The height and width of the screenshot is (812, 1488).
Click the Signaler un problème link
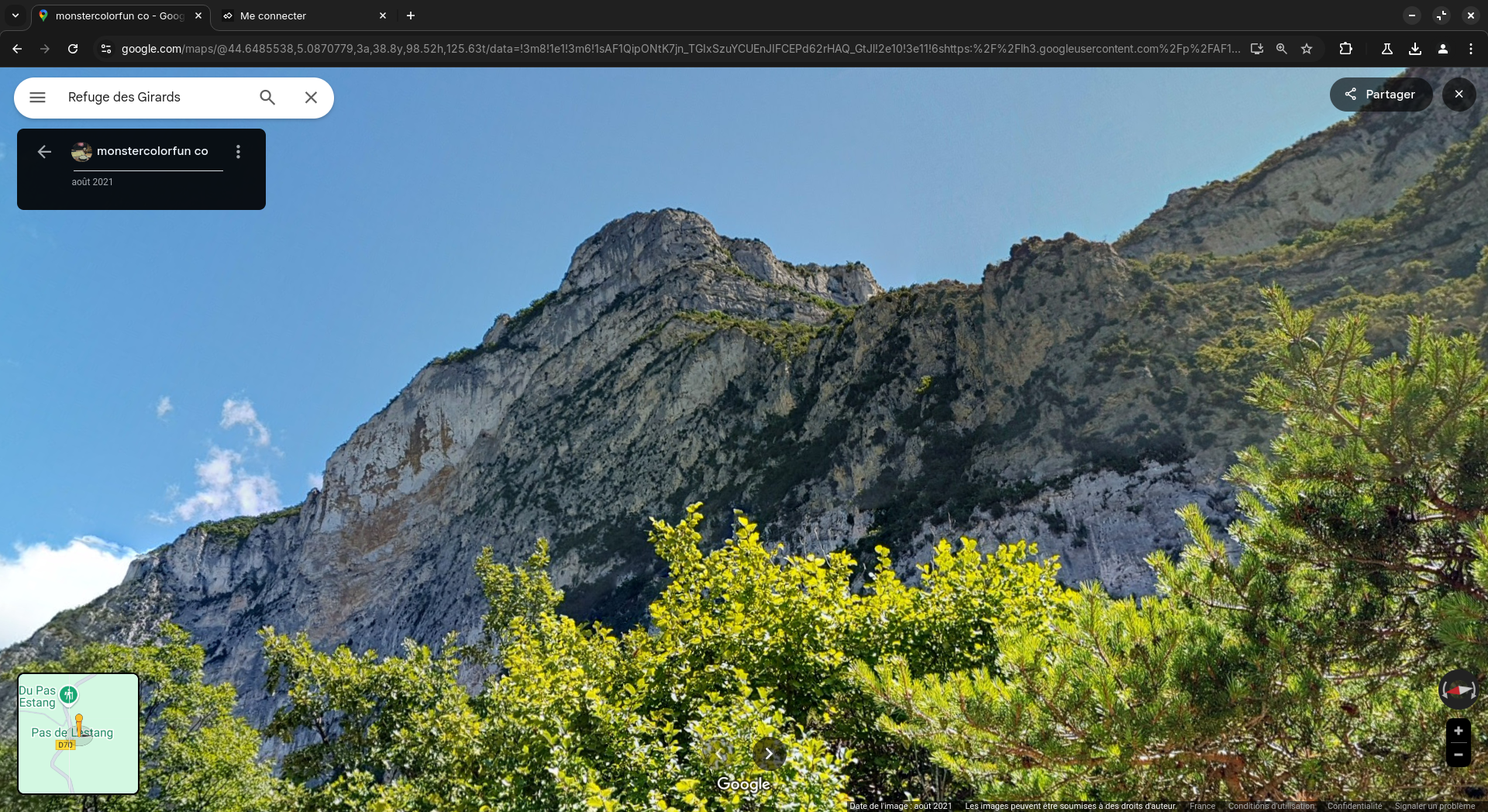tap(1435, 806)
